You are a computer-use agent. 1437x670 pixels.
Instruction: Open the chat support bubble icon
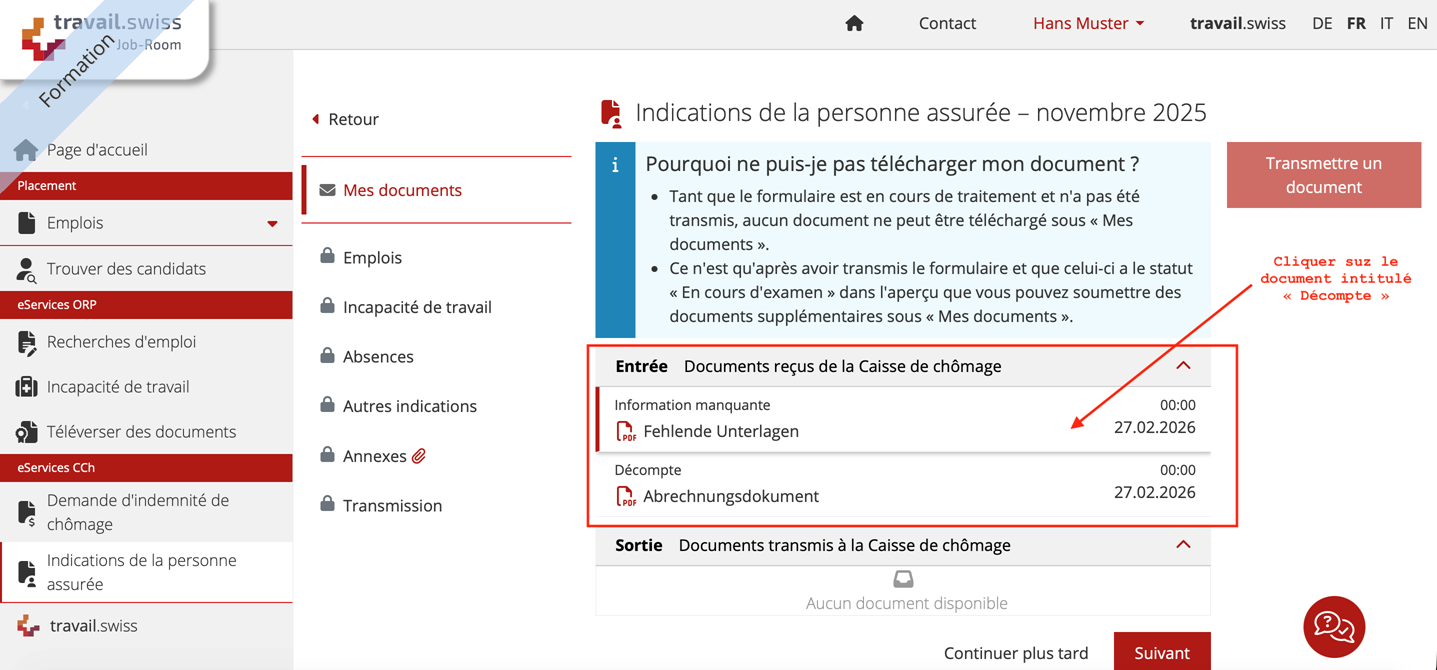pos(1334,627)
